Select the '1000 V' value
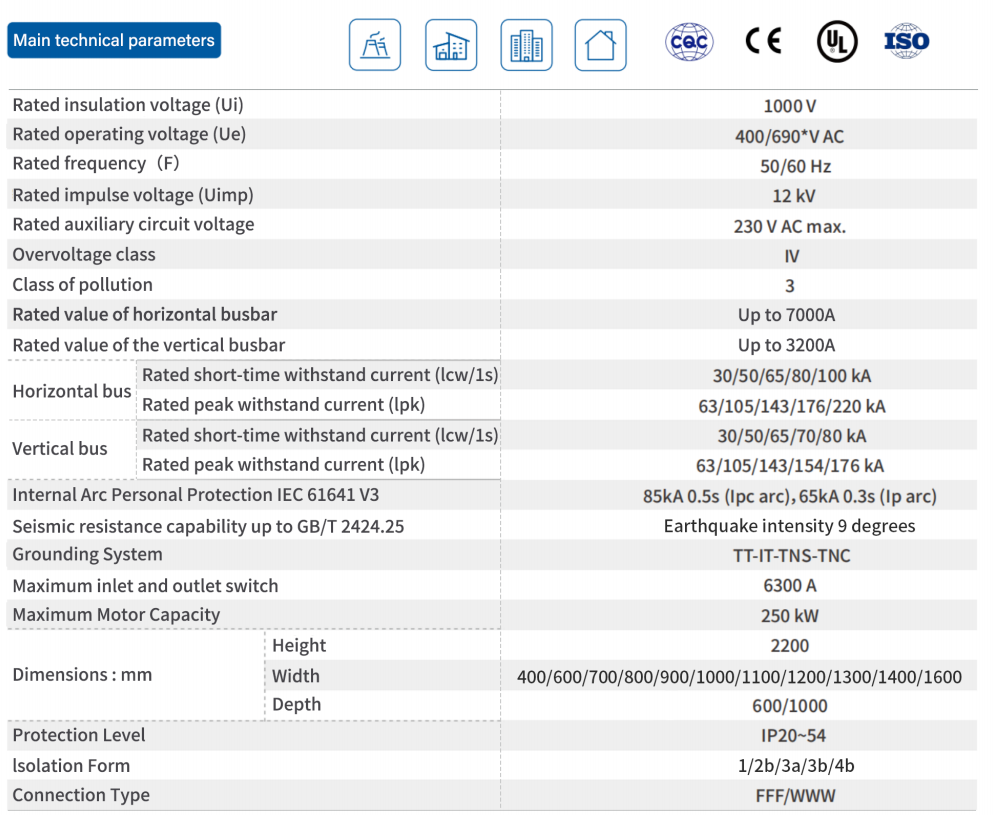The image size is (994, 815). click(x=790, y=106)
